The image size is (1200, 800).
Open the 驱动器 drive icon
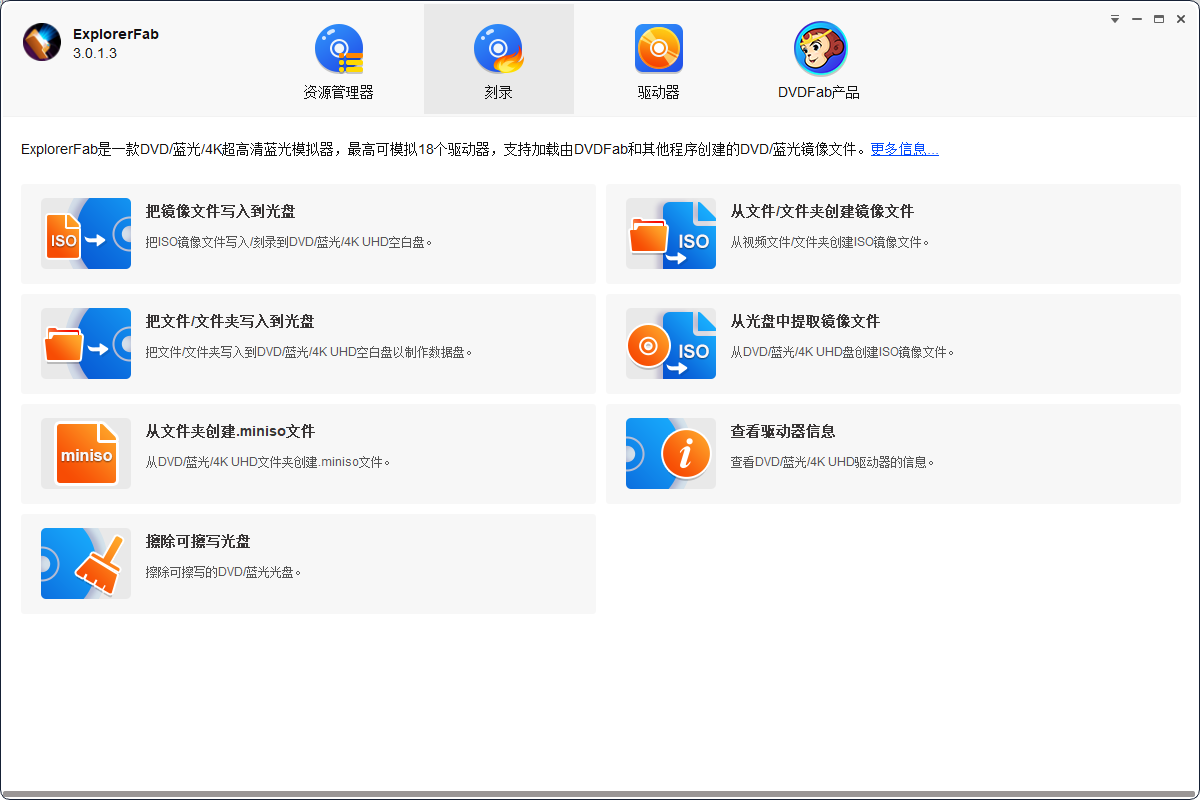pos(659,49)
